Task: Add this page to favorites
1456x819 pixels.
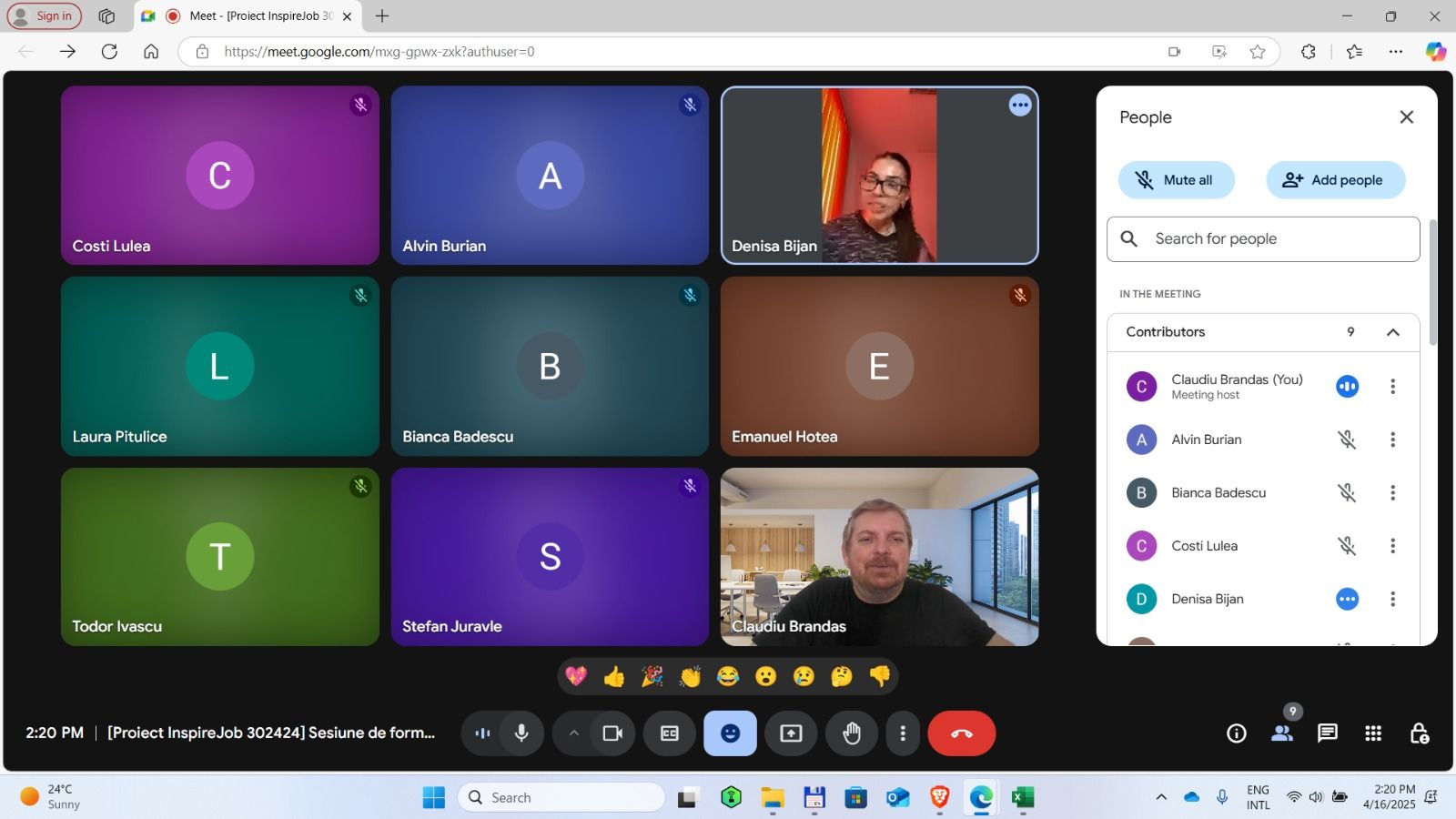Action: point(1258,52)
